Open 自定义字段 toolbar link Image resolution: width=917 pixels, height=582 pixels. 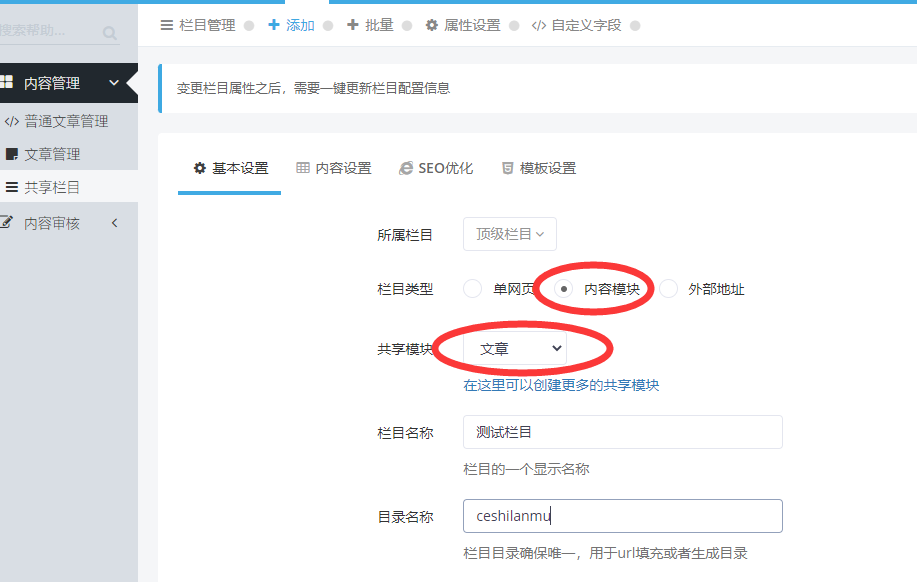pyautogui.click(x=586, y=25)
